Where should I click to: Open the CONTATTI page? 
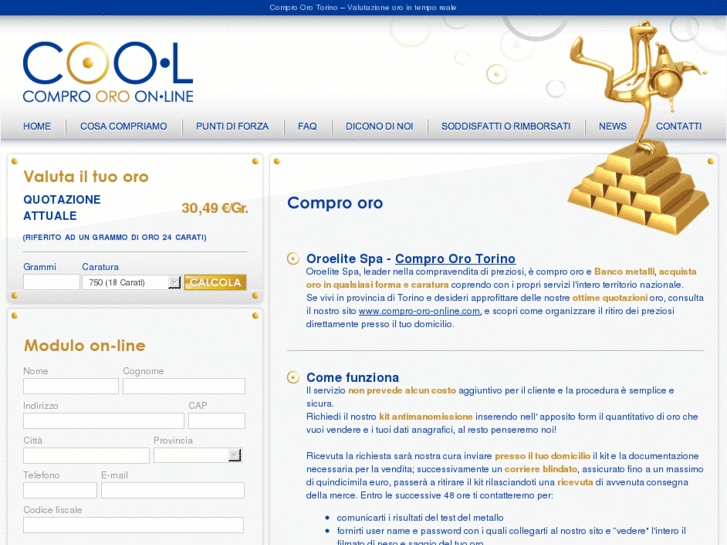678,126
